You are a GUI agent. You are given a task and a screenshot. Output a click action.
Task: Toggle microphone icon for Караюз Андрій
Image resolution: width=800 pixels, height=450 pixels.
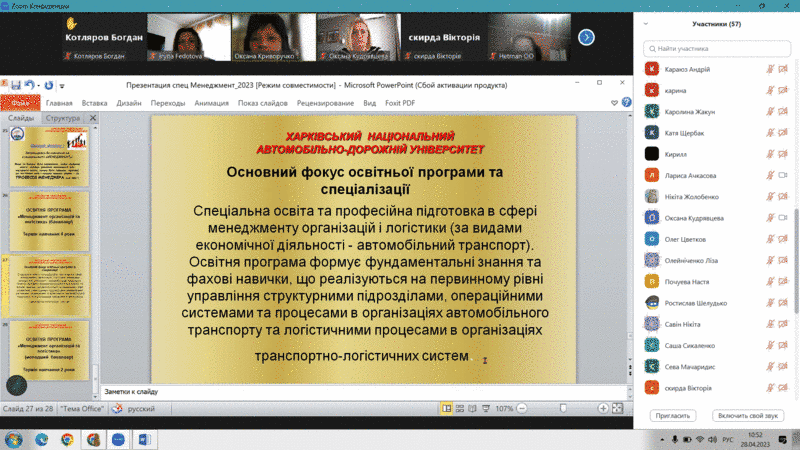point(771,68)
